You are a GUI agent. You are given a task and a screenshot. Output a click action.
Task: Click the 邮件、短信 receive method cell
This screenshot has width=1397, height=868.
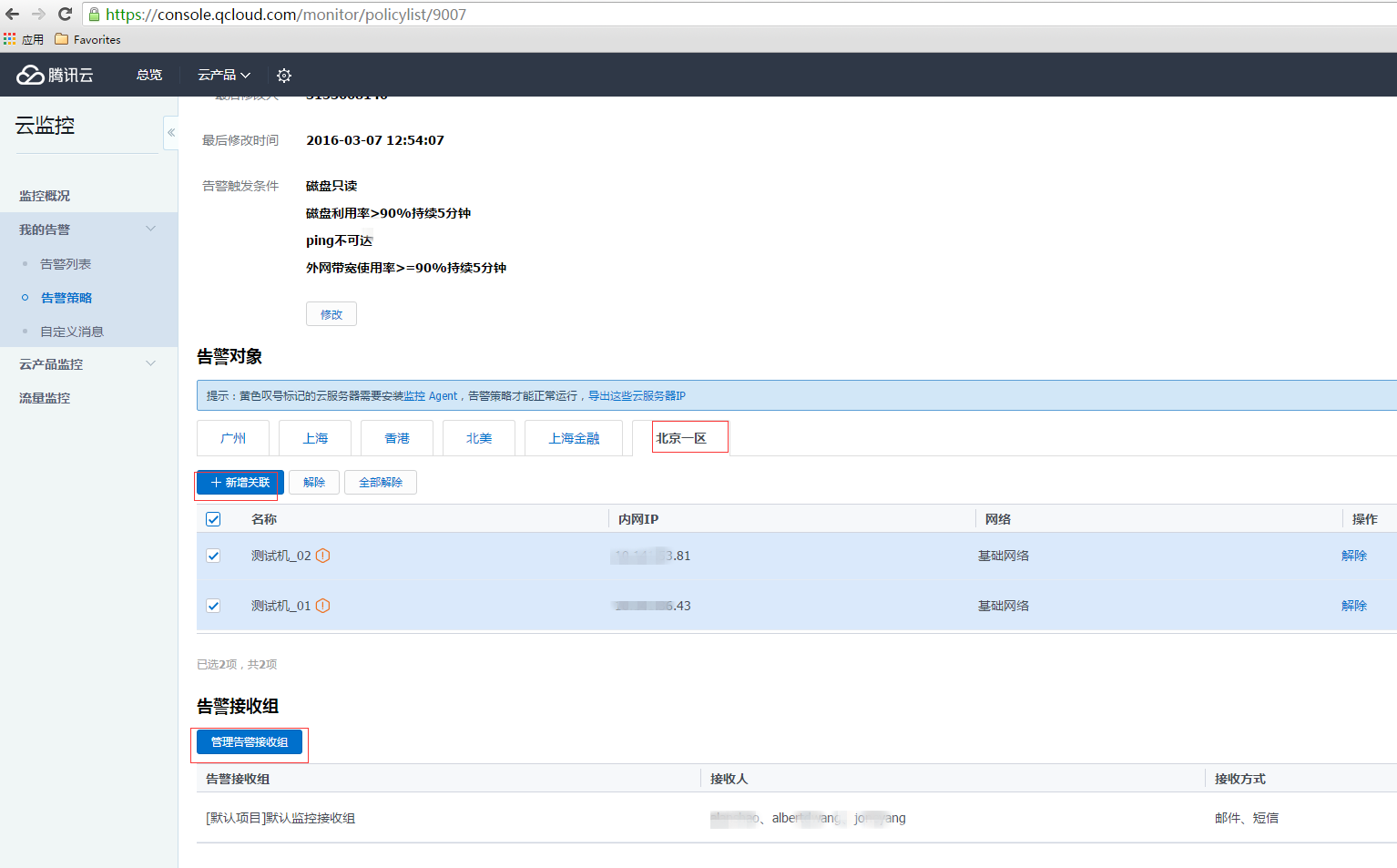click(x=1247, y=818)
